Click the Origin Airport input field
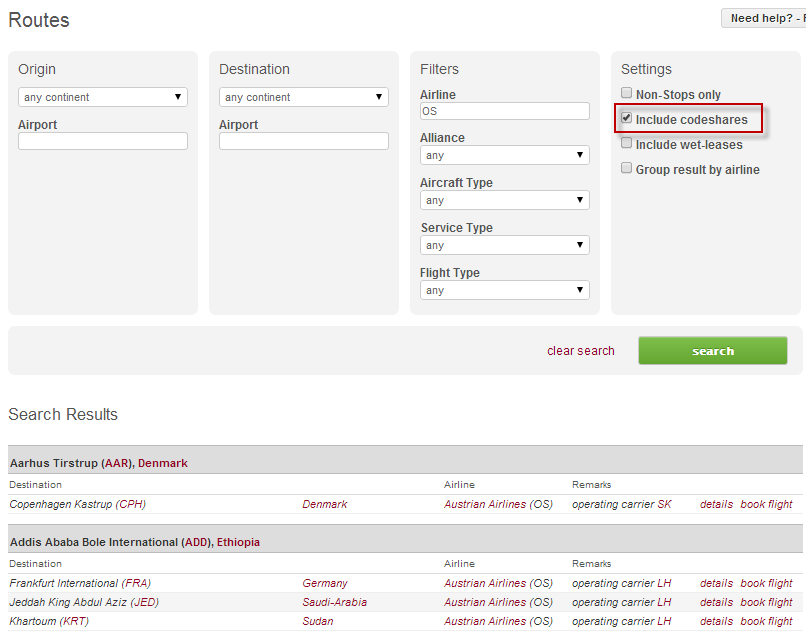 pyautogui.click(x=103, y=142)
